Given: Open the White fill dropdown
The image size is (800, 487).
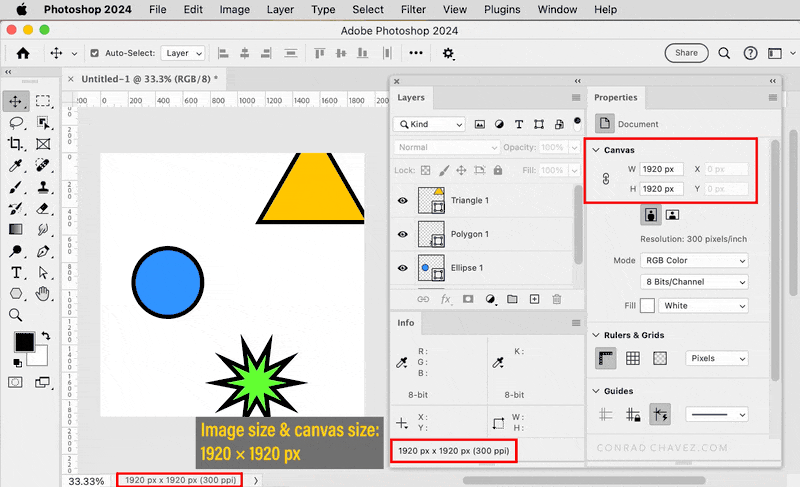Looking at the screenshot, I should [x=704, y=305].
